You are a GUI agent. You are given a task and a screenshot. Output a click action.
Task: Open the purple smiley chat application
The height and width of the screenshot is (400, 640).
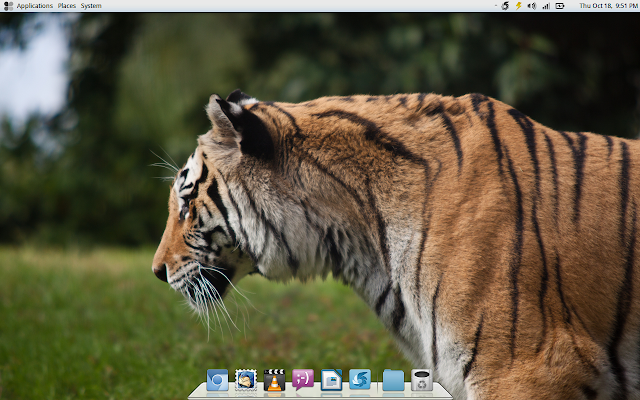tap(303, 380)
